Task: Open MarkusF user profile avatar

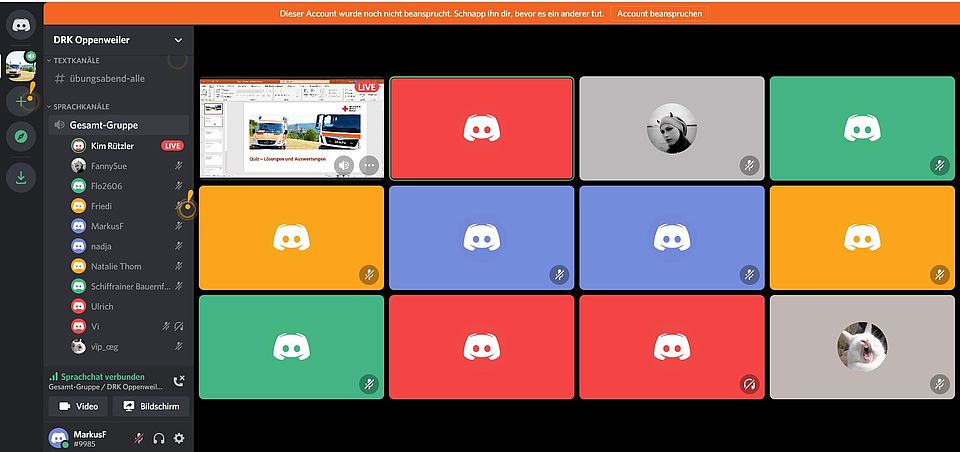Action: click(59, 438)
